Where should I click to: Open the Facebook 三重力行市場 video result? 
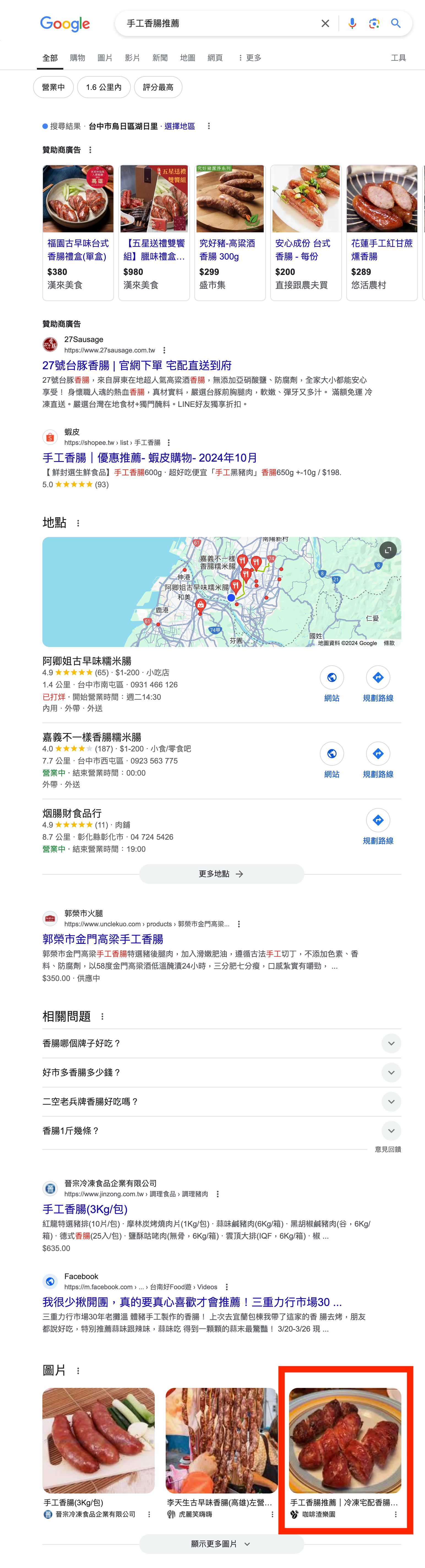[192, 1302]
